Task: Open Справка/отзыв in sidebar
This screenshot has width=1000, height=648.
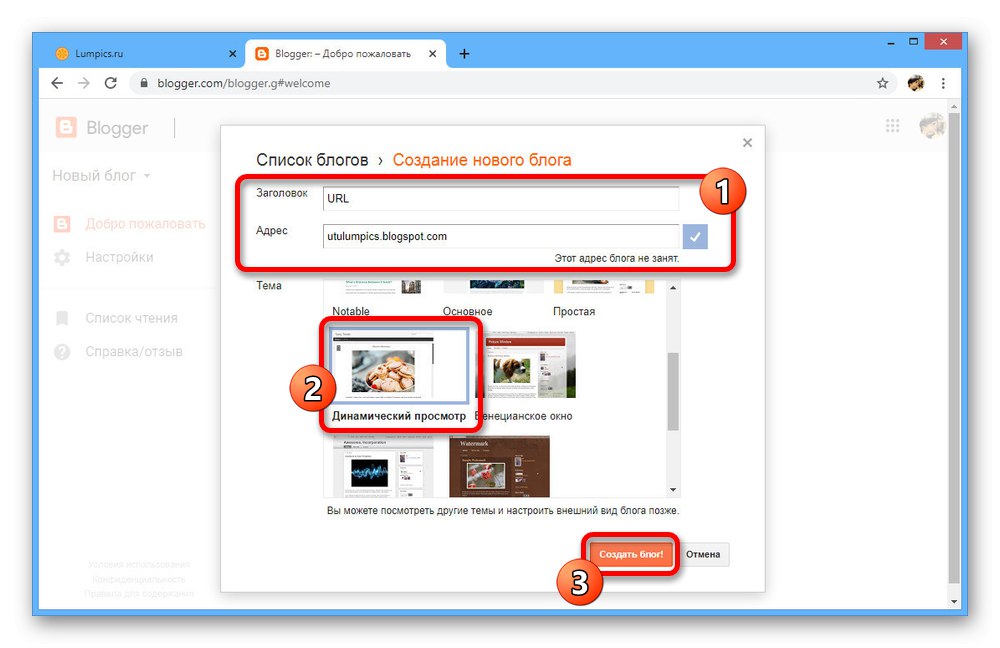Action: coord(134,351)
